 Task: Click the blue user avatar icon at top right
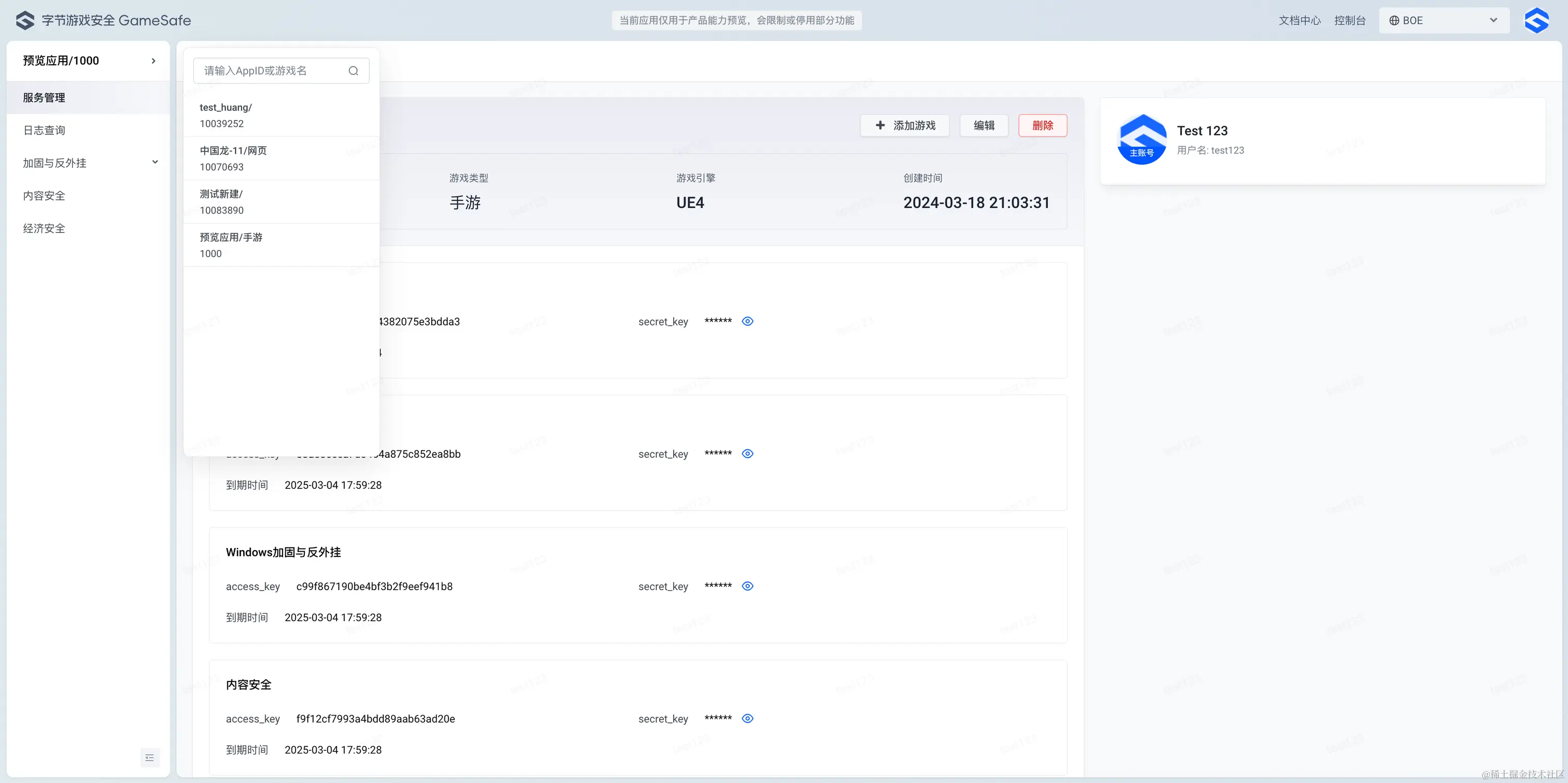[1536, 20]
